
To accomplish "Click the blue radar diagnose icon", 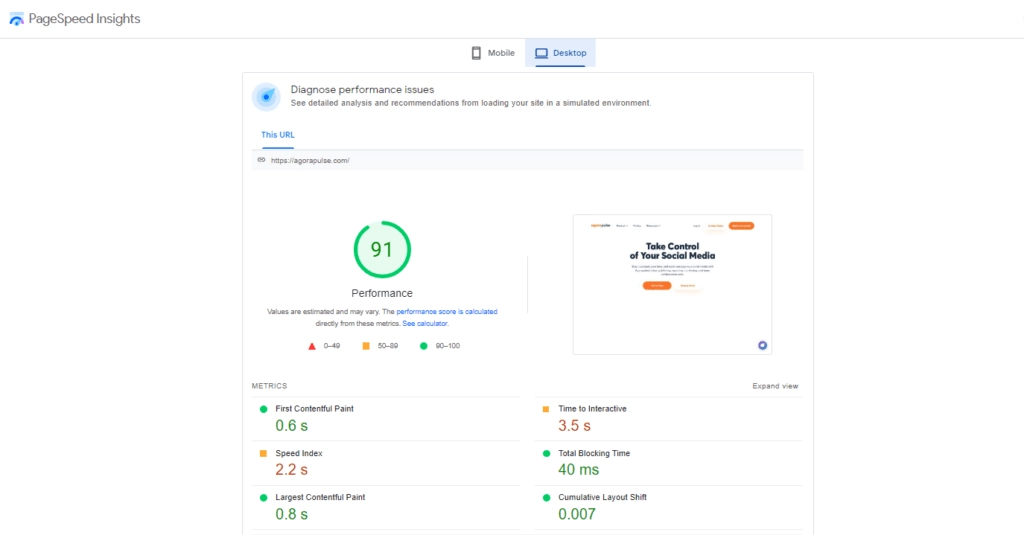I will pos(266,96).
